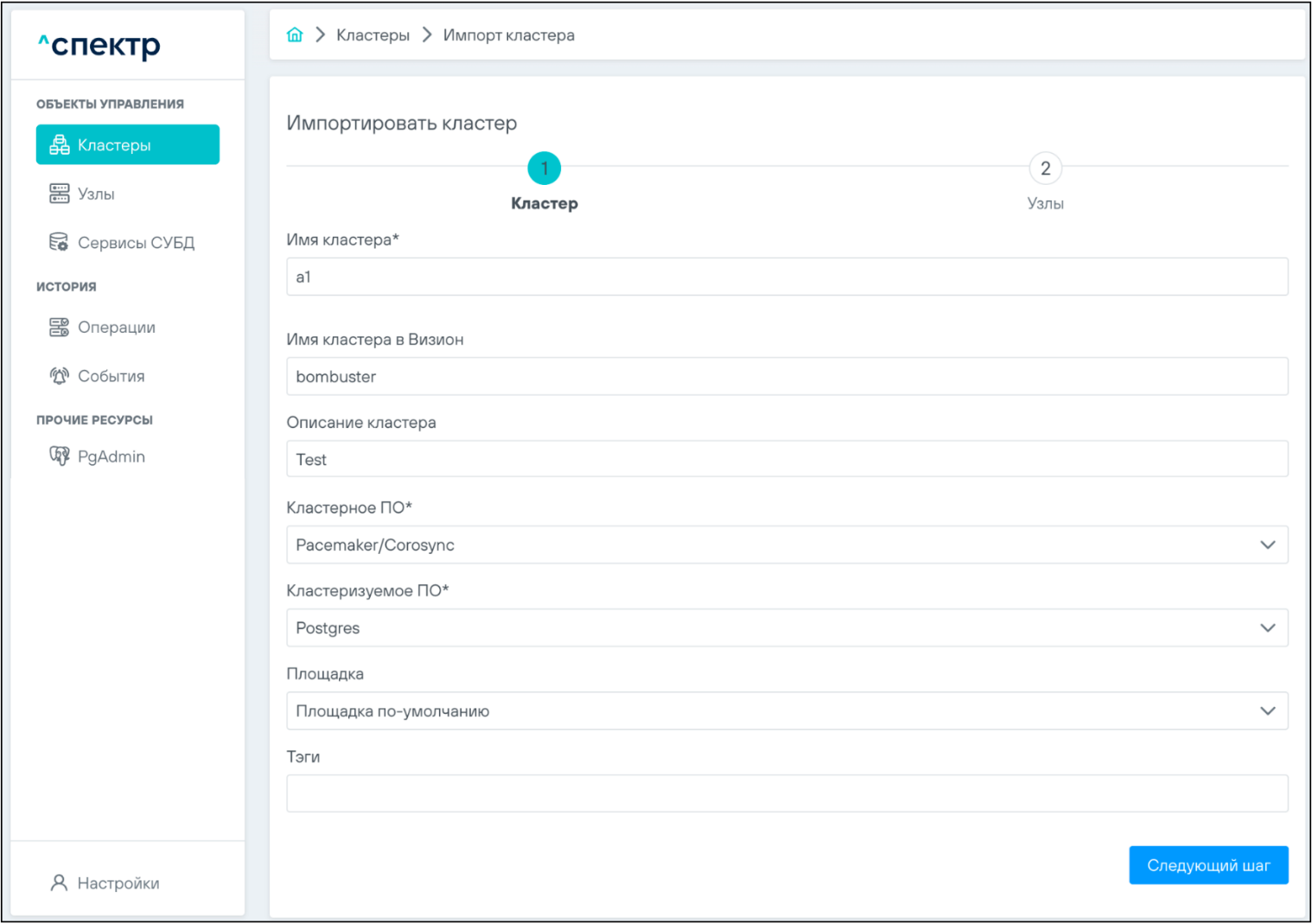Click the home icon in breadcrumb
The height and width of the screenshot is (924, 1312).
295,35
